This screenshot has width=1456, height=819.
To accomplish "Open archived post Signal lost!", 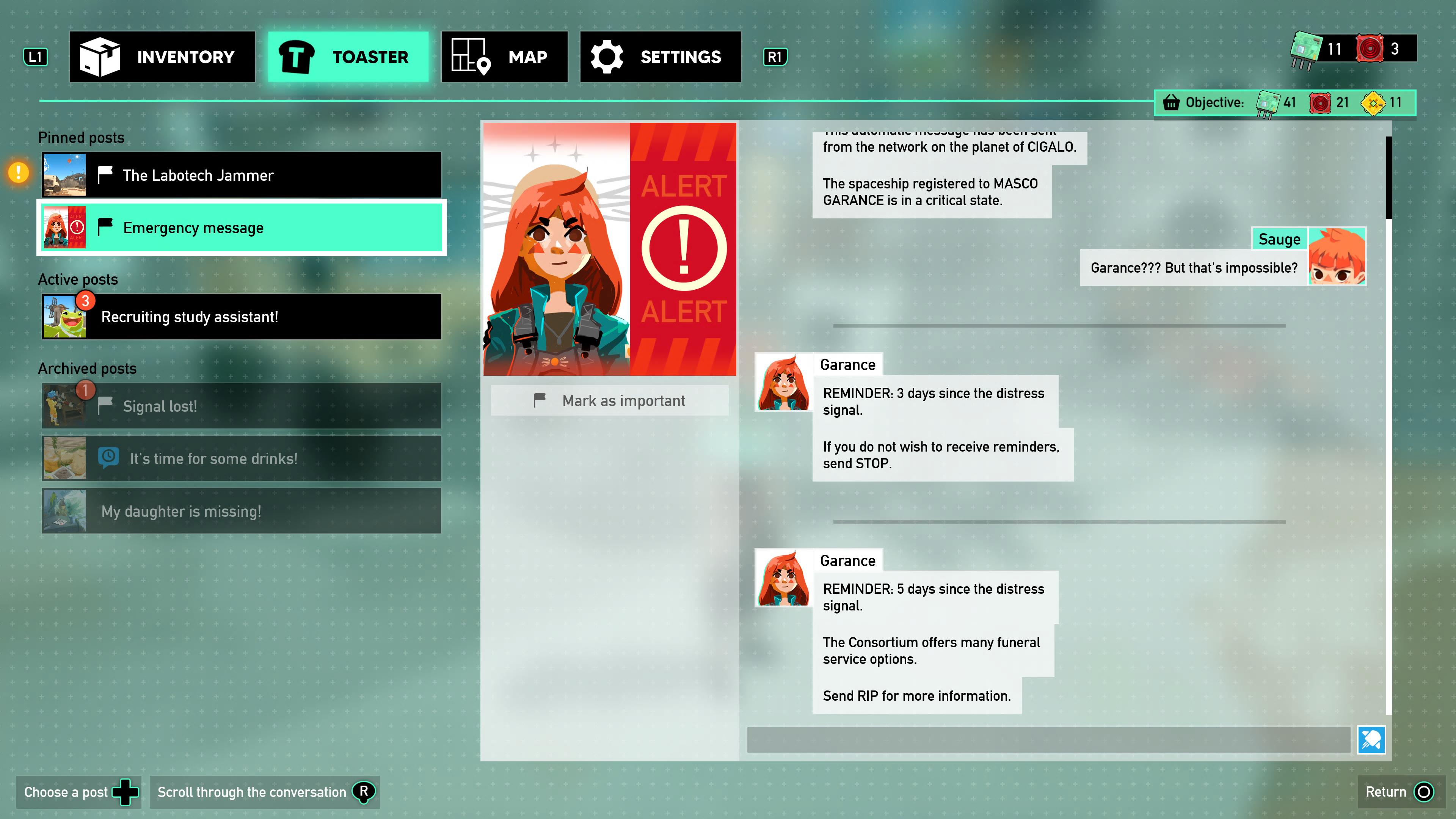I will pos(242,406).
